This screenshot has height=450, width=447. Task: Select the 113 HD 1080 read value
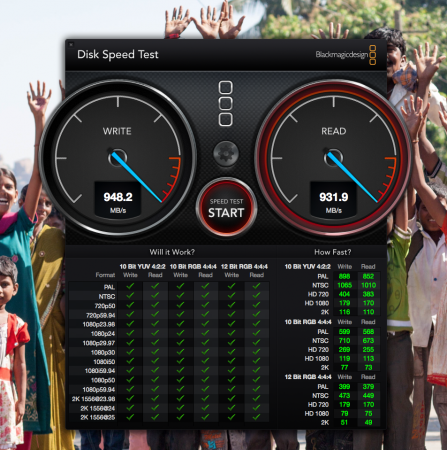click(368, 359)
